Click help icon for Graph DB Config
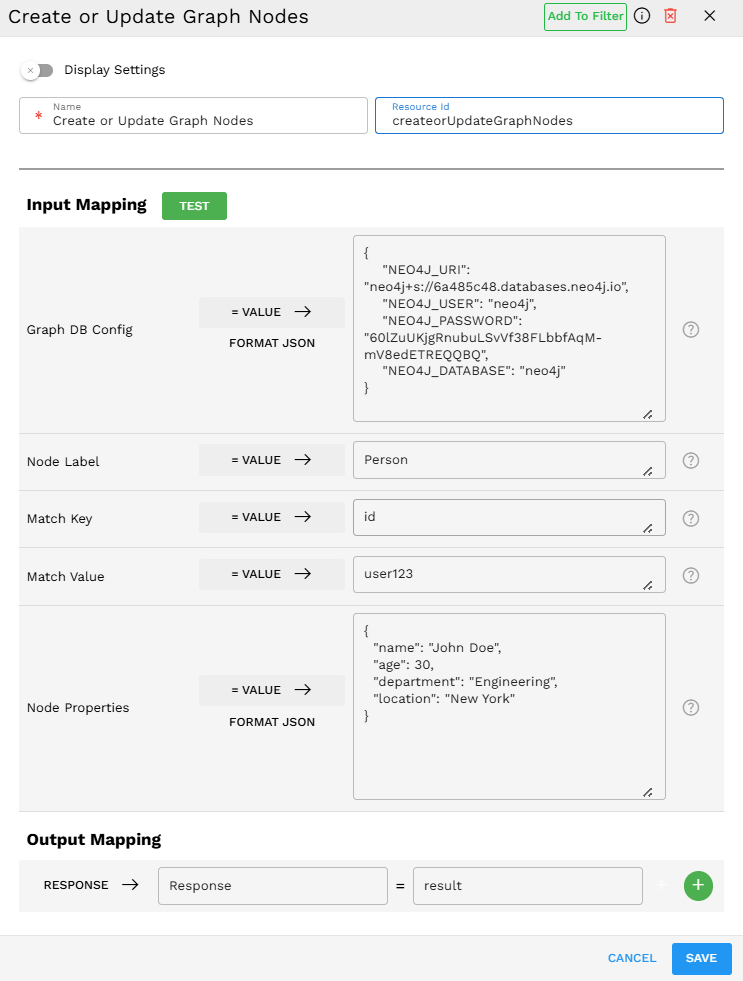This screenshot has height=981, width=743. point(690,329)
